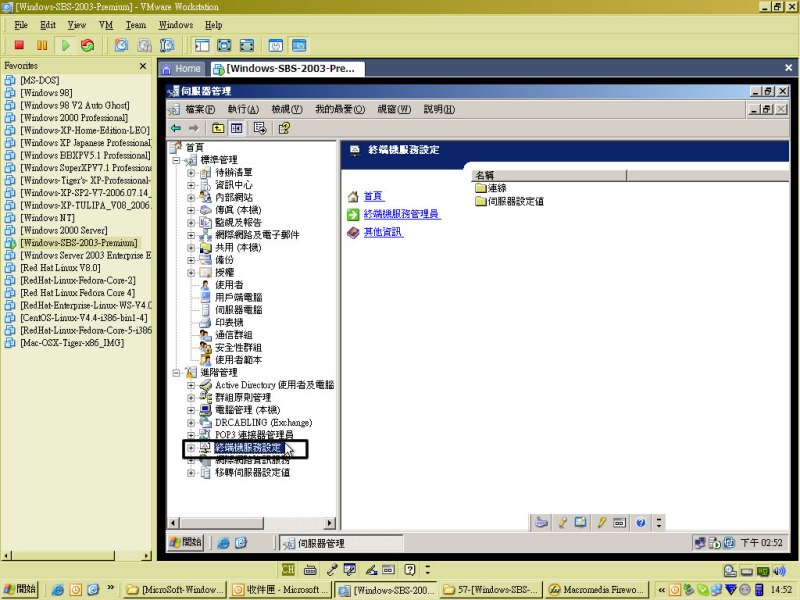Switch to the Home tab
This screenshot has height=600, width=800.
point(181,68)
